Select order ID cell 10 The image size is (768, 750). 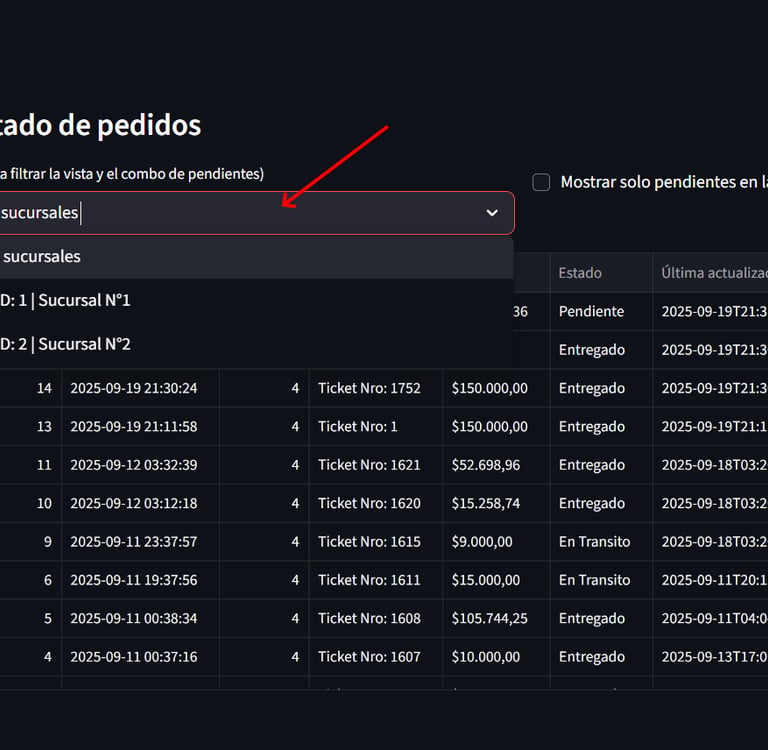click(30, 504)
